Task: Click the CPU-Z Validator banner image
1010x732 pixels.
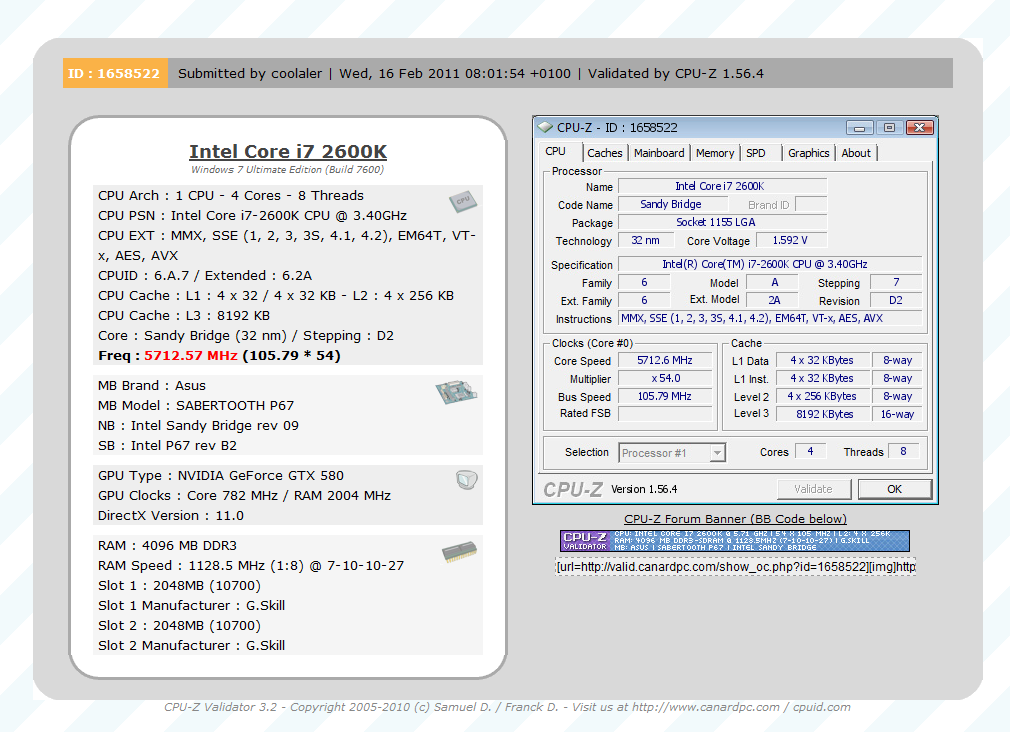Action: coord(735,541)
